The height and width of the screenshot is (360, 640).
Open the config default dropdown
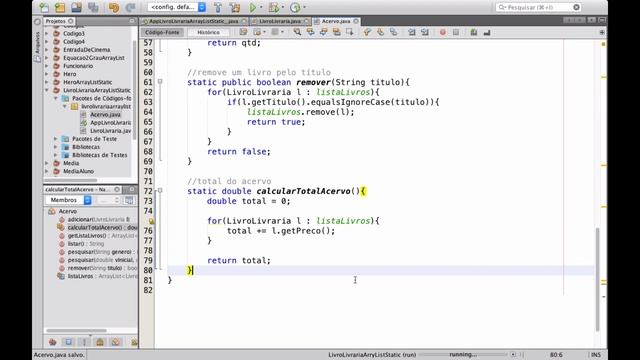tap(177, 7)
